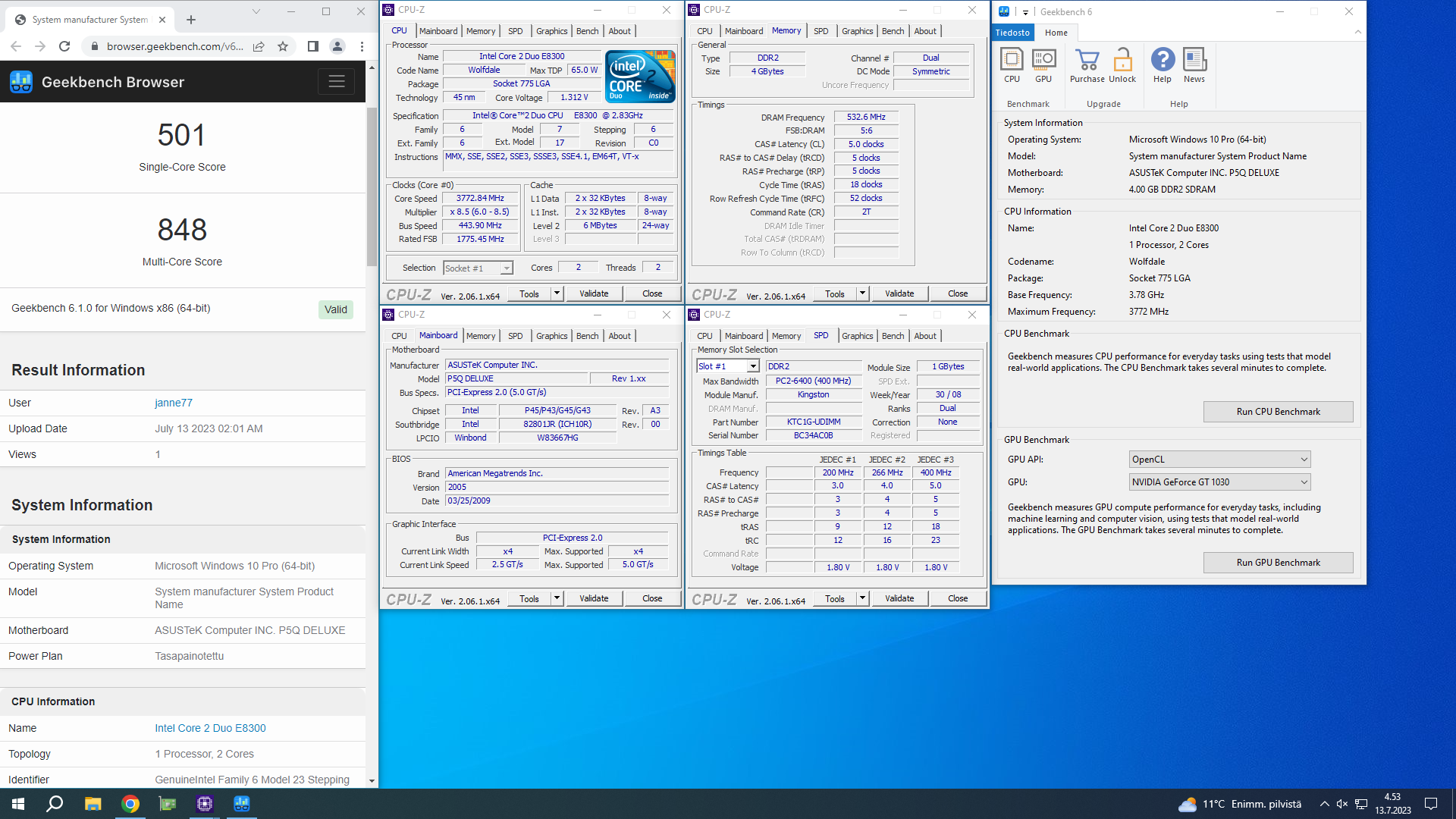
Task: Switch to Bench tab in top-left CPU-Z
Action: coord(587,31)
